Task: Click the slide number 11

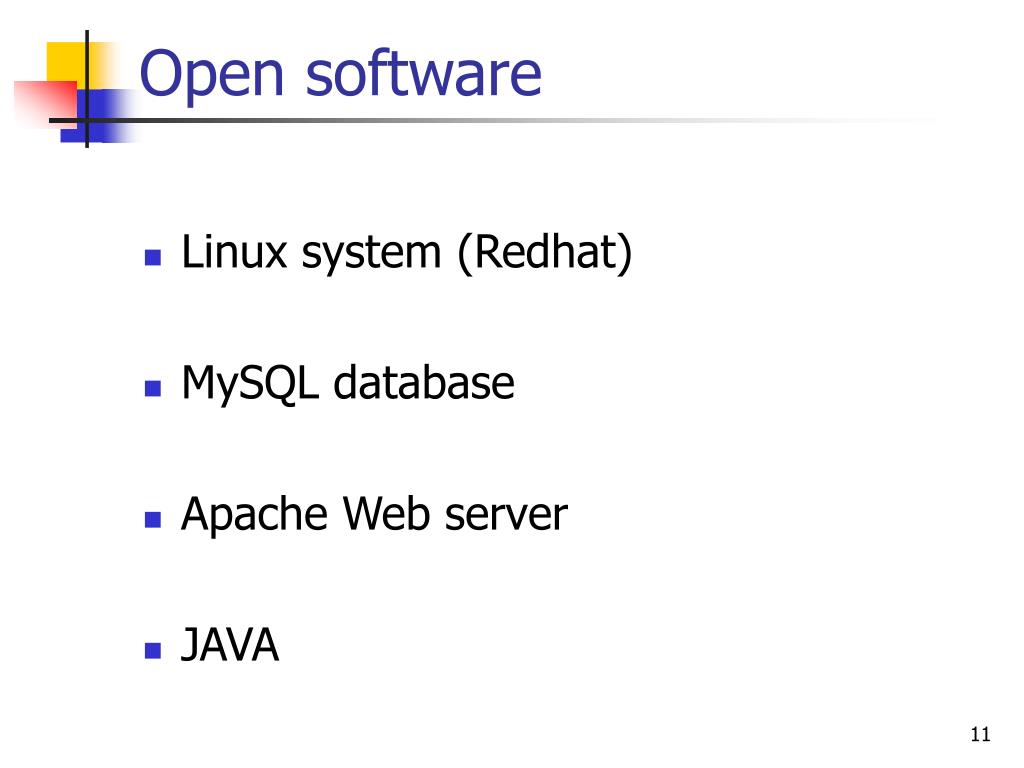Action: [x=980, y=735]
